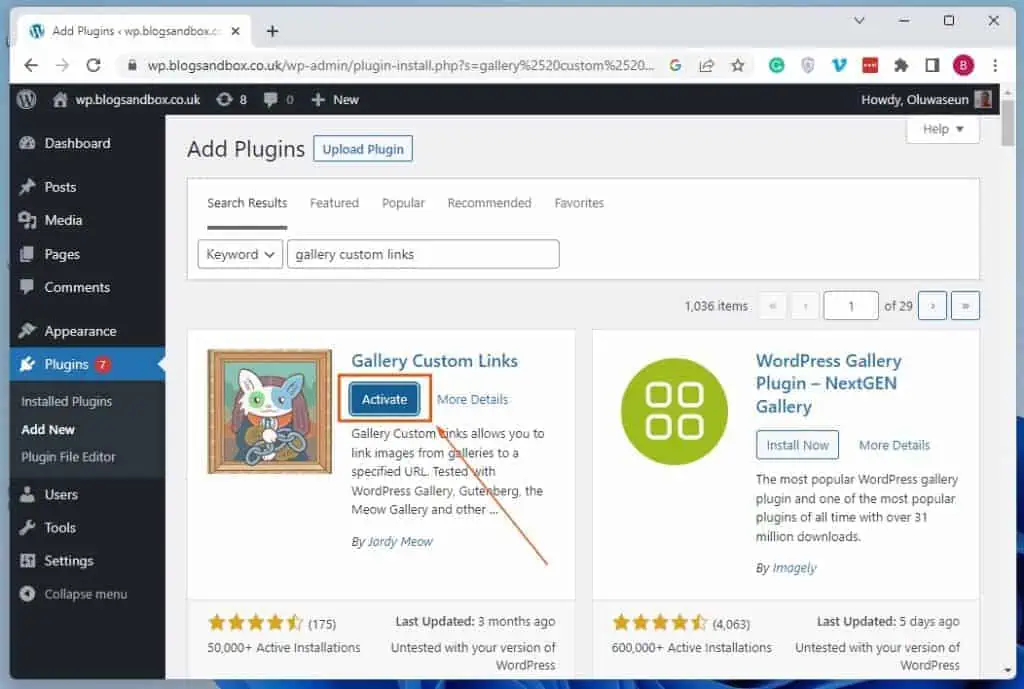Select the Media library icon in sidebar
The width and height of the screenshot is (1024, 689).
pos(26,220)
